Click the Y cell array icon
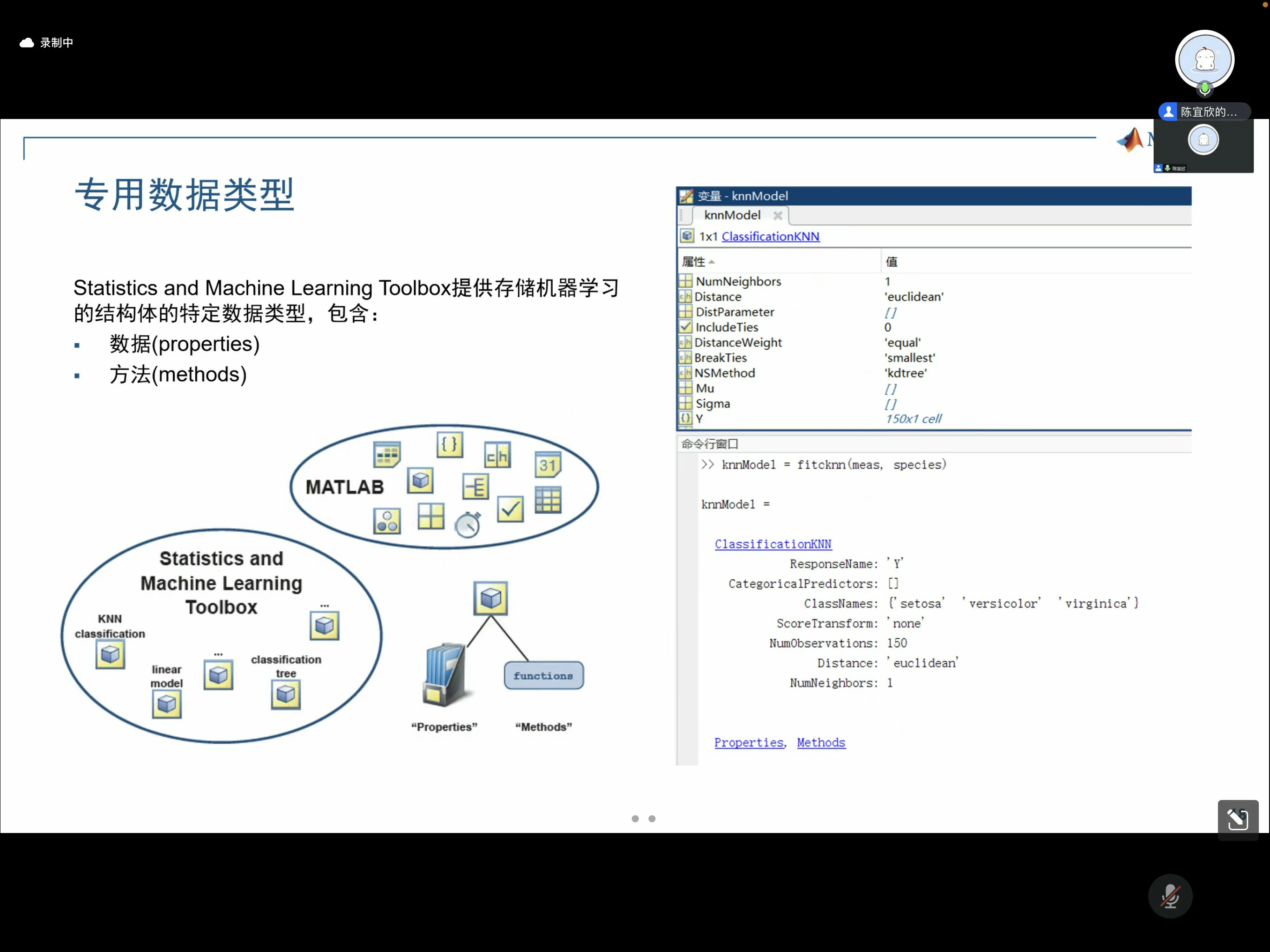This screenshot has width=1270, height=952. [685, 418]
